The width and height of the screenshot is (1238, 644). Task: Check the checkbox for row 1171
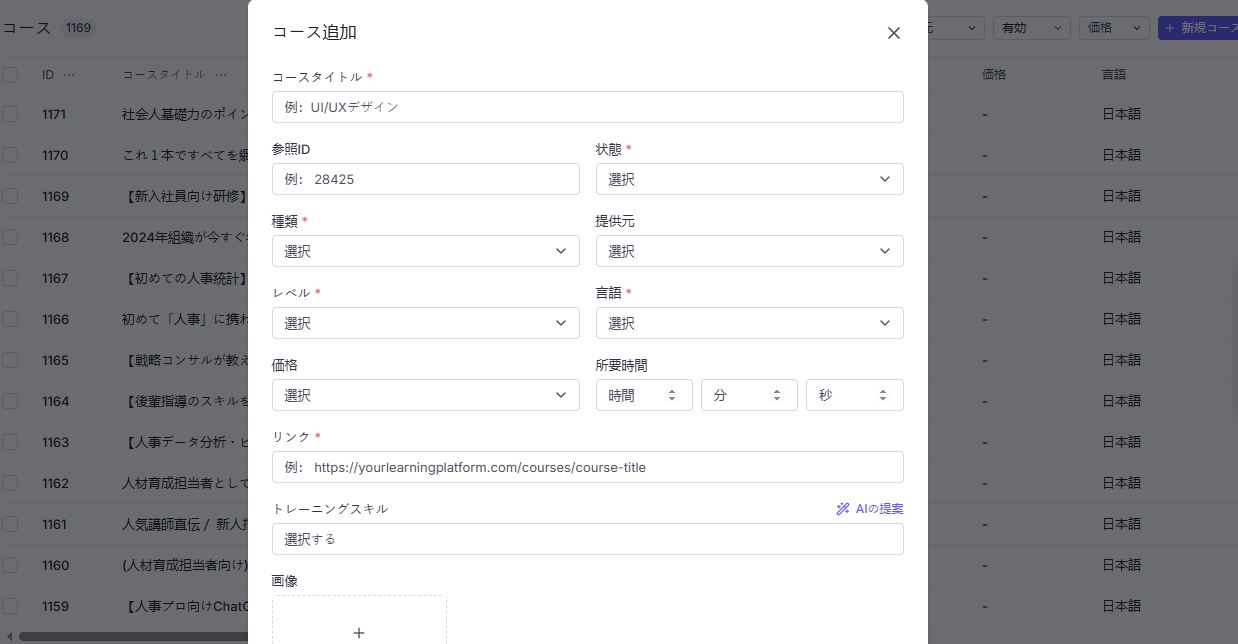10,114
